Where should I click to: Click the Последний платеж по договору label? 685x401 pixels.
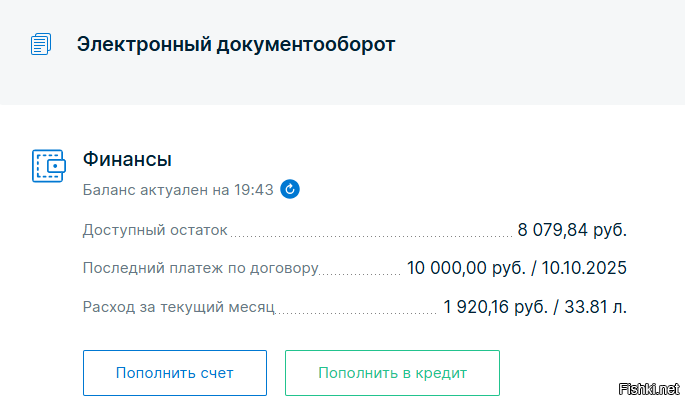[200, 268]
